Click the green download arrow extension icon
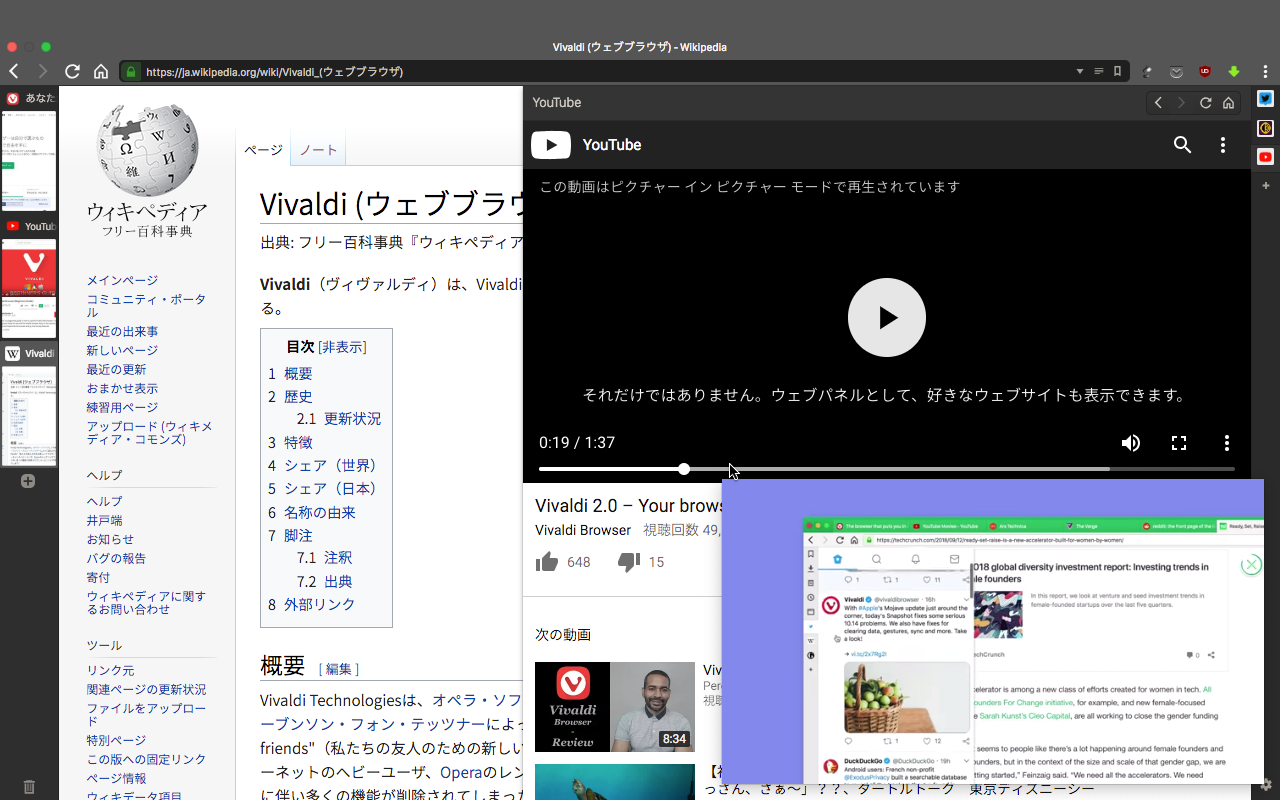 (1234, 72)
